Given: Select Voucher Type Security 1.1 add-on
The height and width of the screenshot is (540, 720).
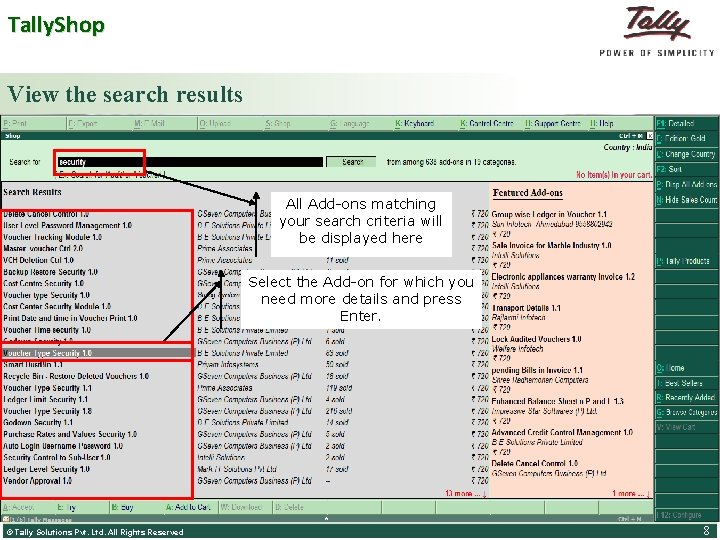Looking at the screenshot, I should [48, 388].
